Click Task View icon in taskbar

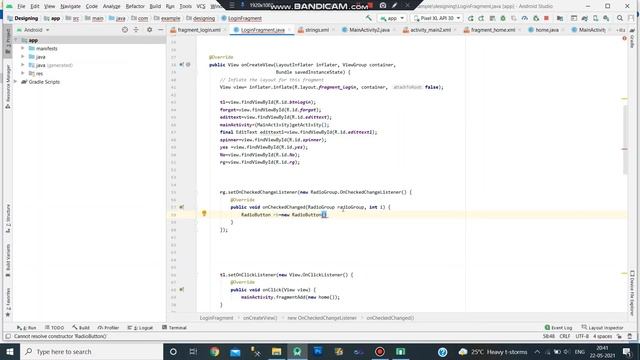193,351
